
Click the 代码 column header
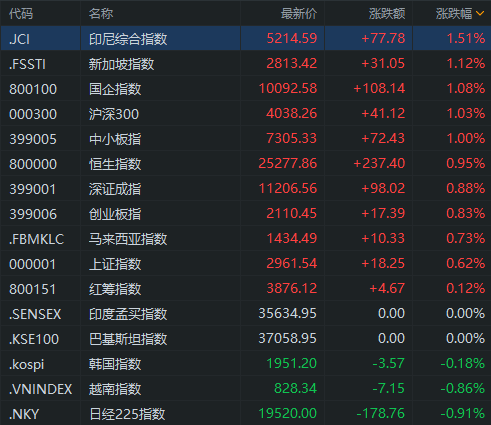click(21, 14)
